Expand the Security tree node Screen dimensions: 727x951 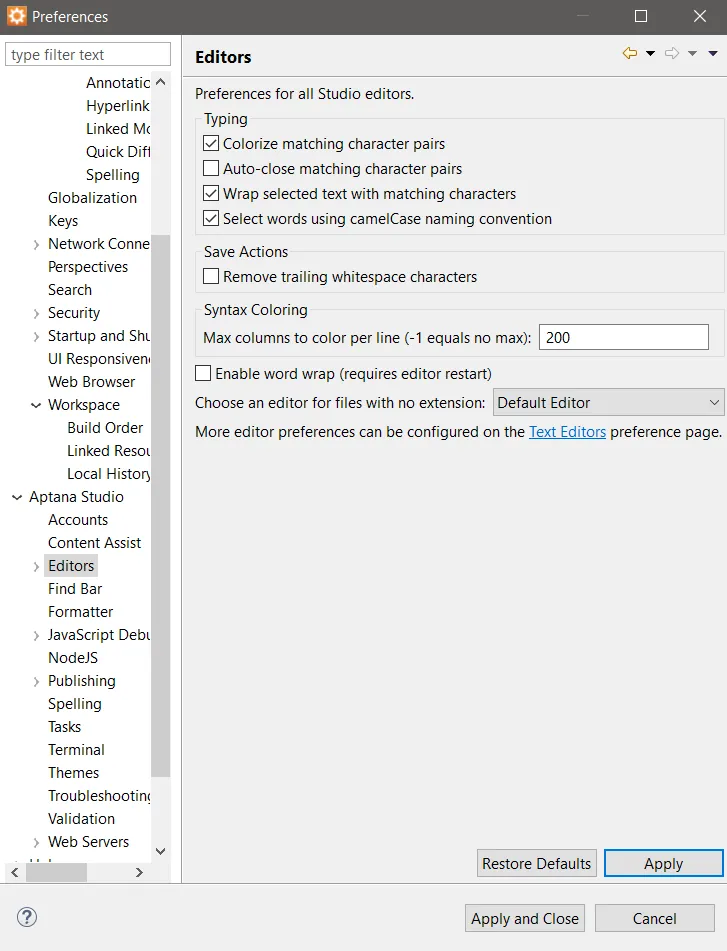(x=36, y=314)
